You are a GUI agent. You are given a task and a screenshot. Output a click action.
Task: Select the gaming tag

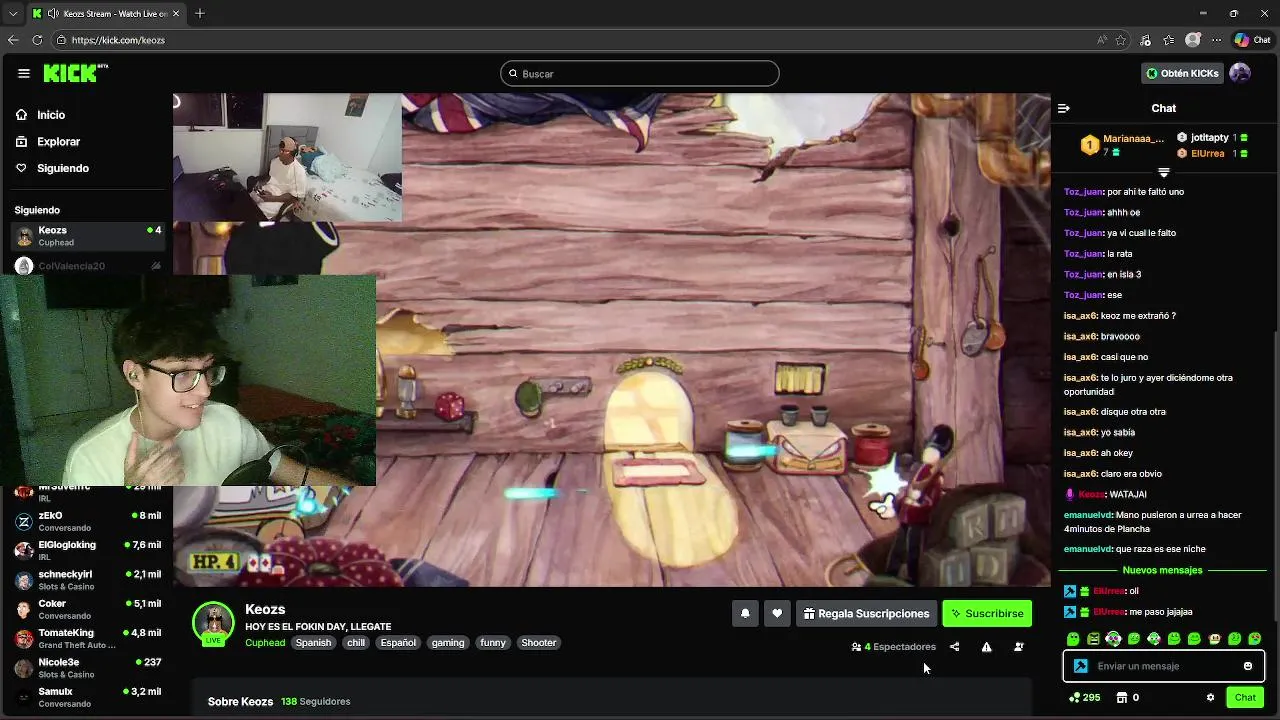[x=448, y=643]
